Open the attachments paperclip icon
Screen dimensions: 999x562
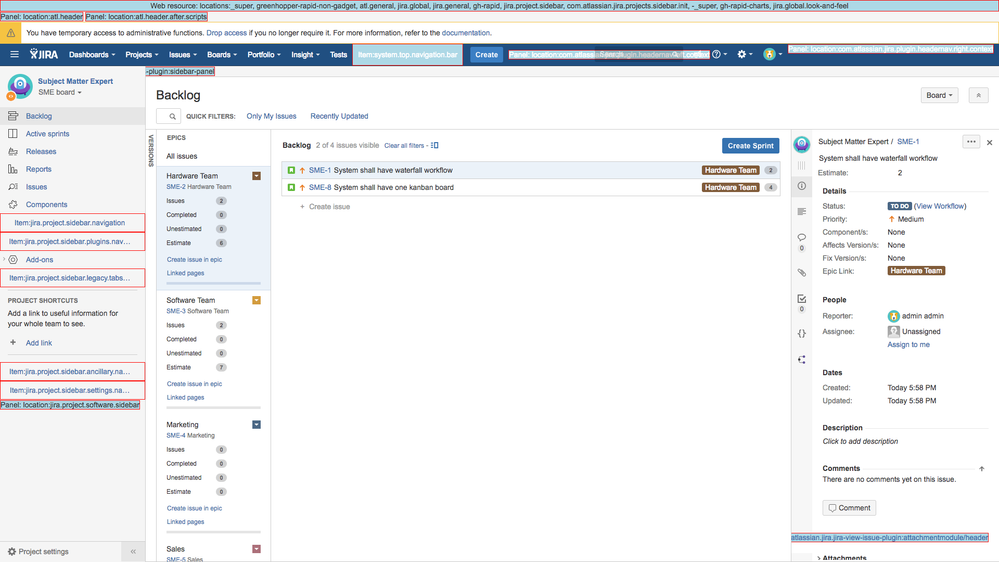coord(801,273)
